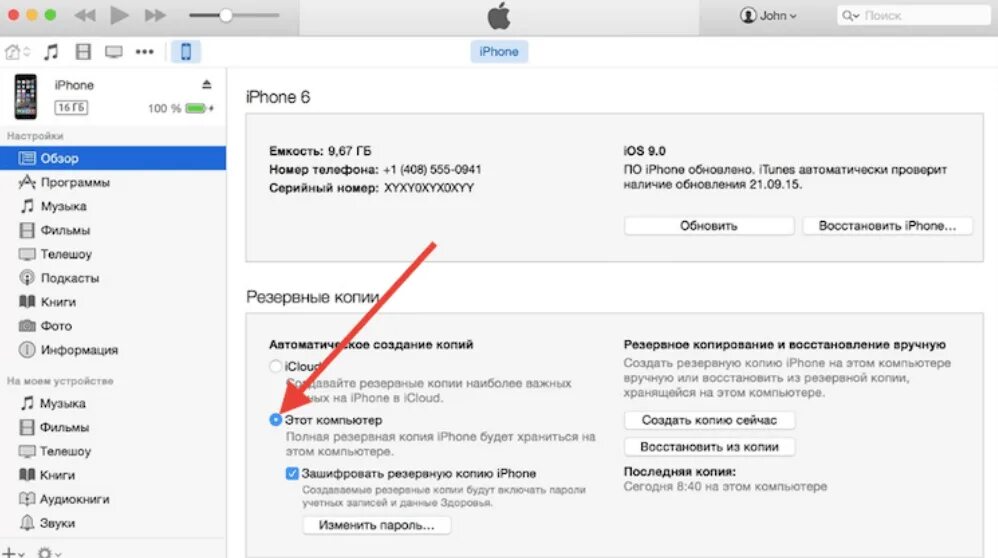Click 'Создать копию сейчас' button
The width and height of the screenshot is (998, 558).
(x=709, y=420)
